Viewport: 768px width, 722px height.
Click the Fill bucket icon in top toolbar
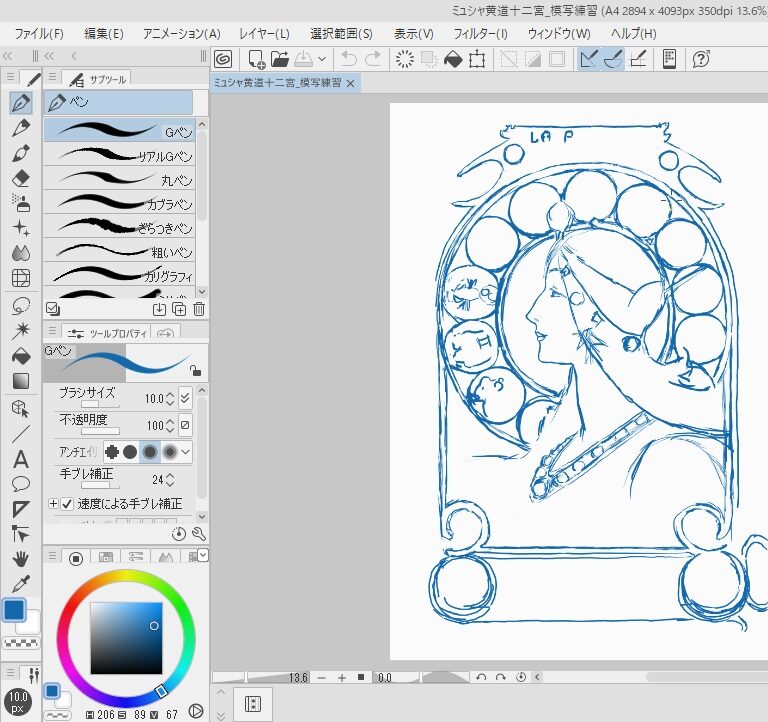click(x=453, y=59)
